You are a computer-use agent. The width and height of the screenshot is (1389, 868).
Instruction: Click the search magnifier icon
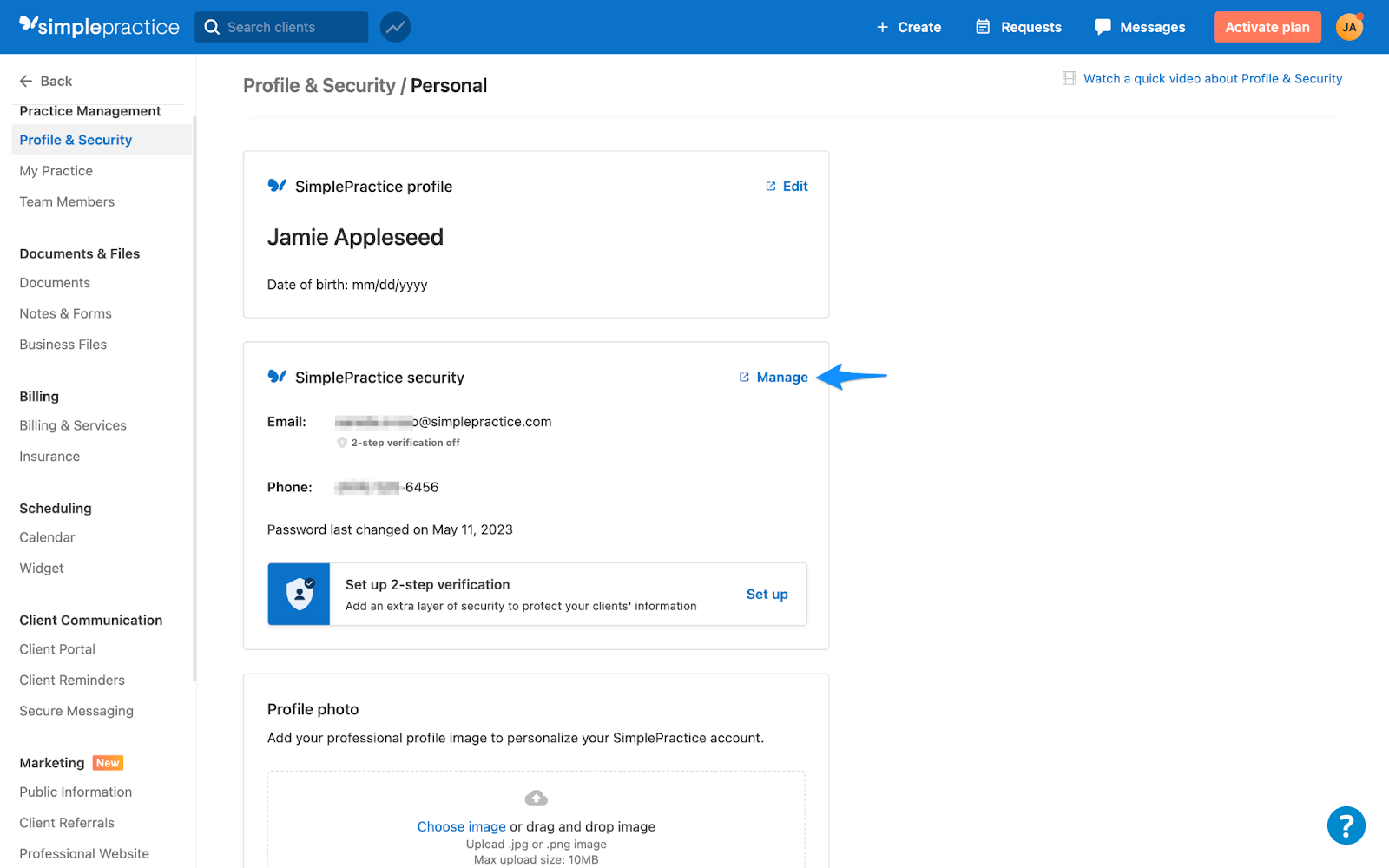click(x=211, y=27)
